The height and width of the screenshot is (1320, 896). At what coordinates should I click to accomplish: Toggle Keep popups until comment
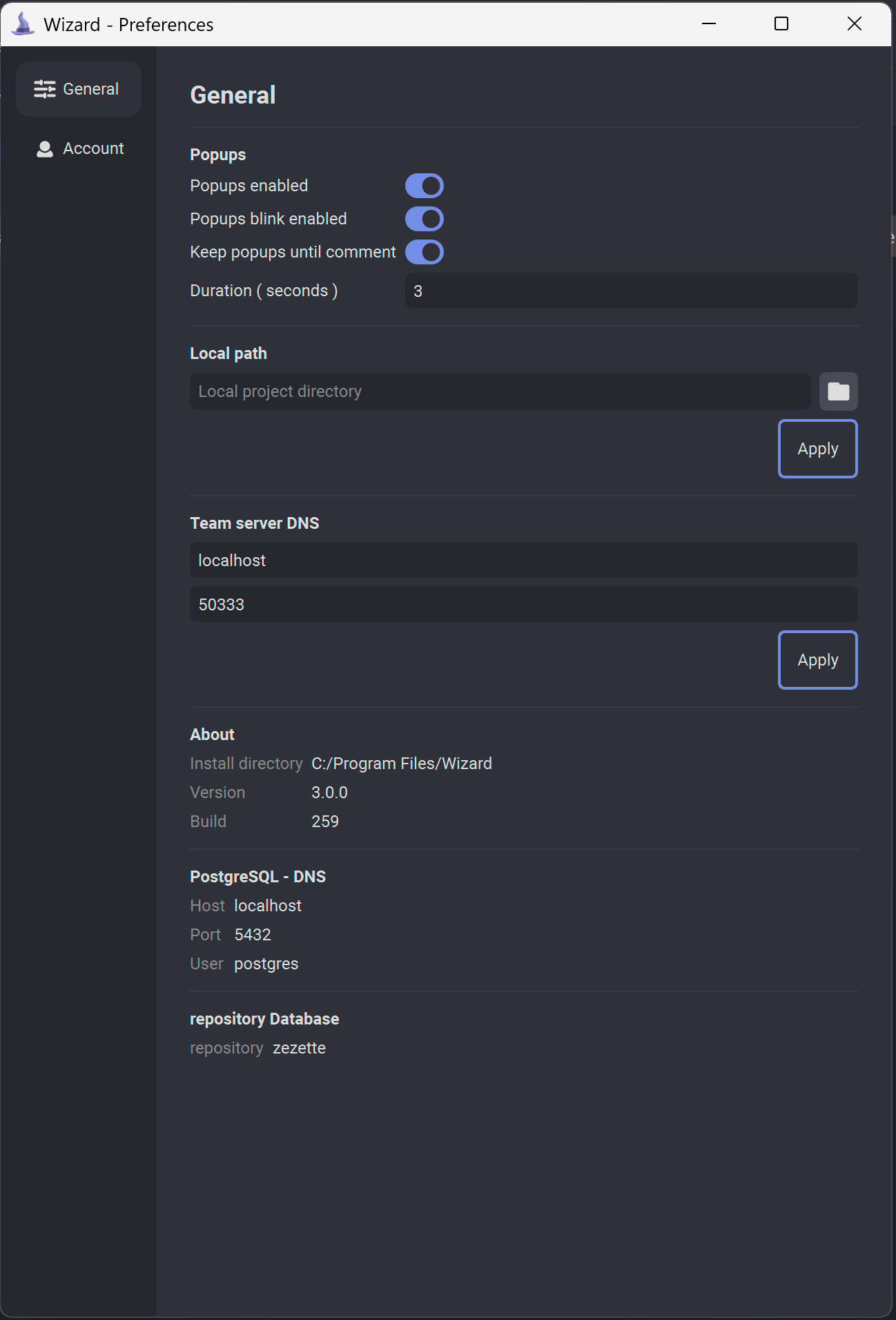point(424,252)
